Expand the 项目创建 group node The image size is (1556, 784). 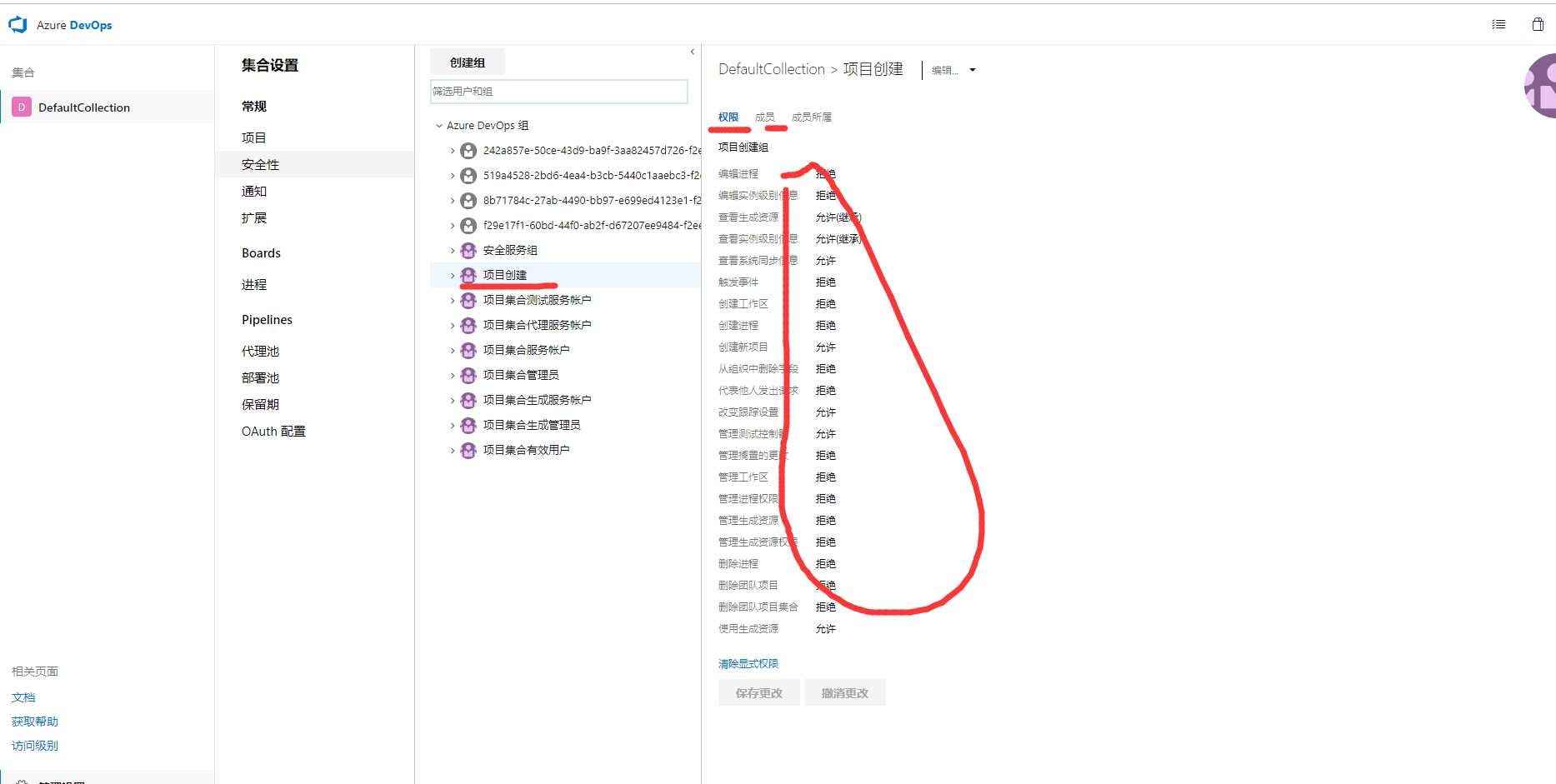pyautogui.click(x=453, y=276)
